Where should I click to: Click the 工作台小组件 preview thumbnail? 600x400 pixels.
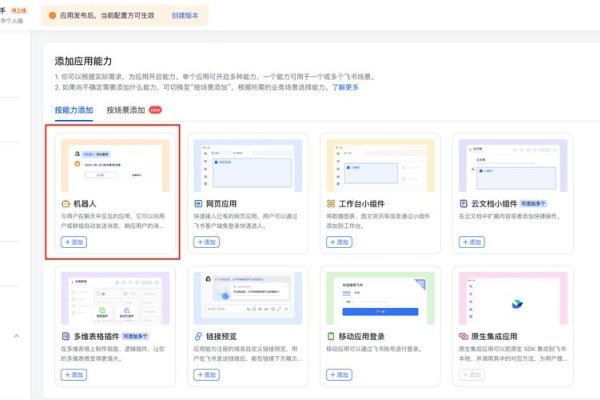pyautogui.click(x=380, y=165)
